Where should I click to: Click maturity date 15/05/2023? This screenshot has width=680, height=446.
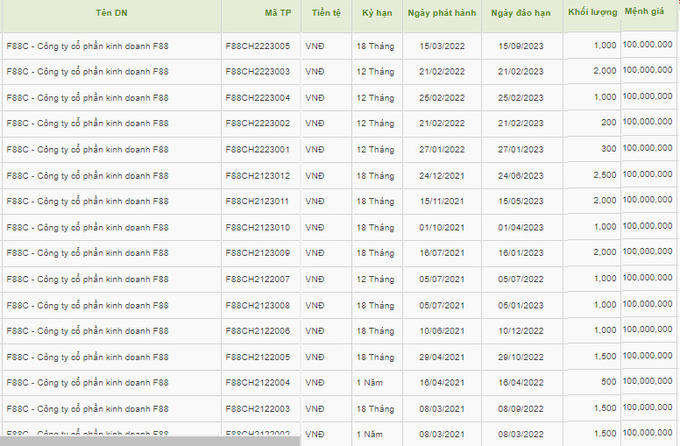tap(521, 201)
